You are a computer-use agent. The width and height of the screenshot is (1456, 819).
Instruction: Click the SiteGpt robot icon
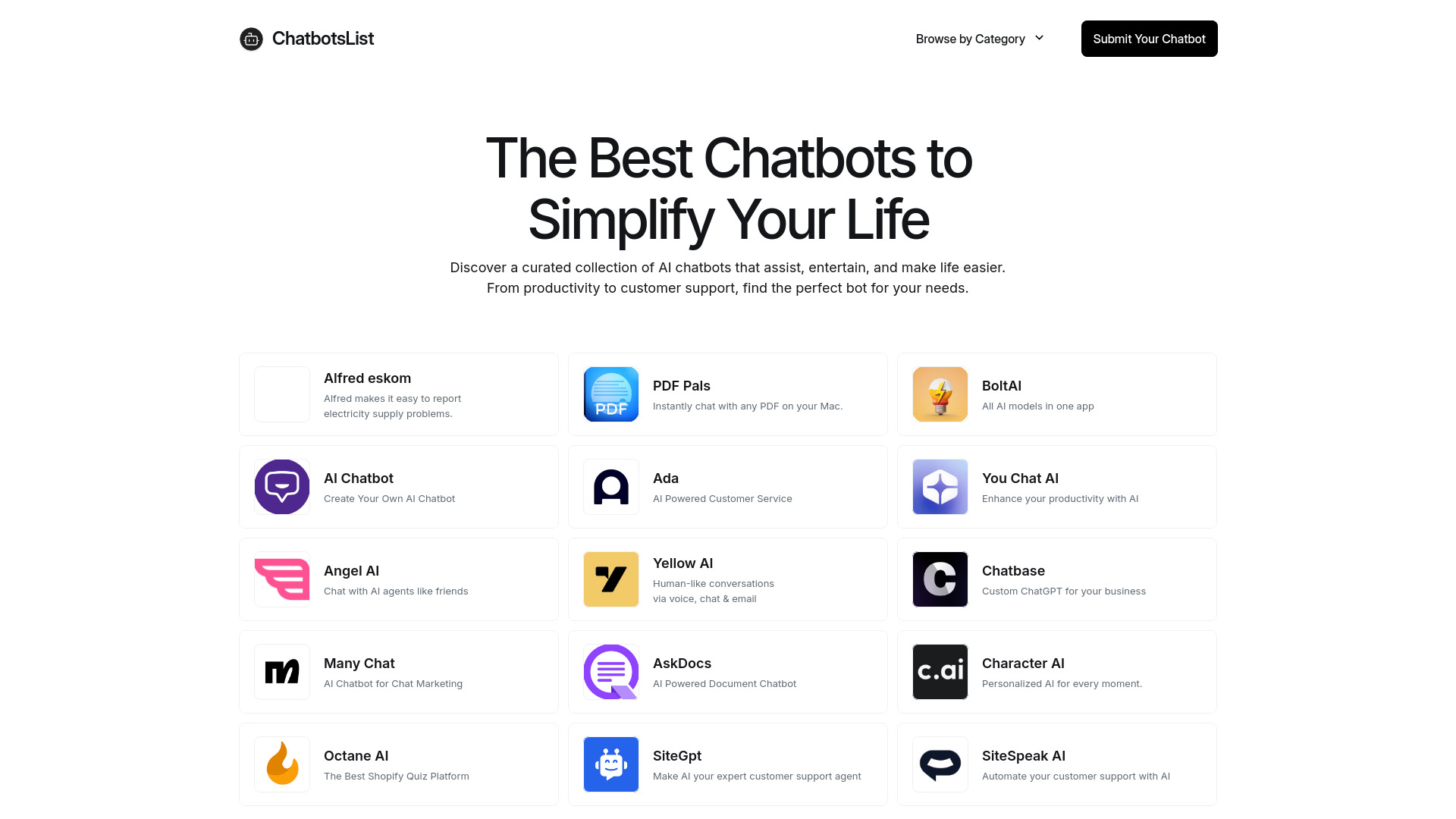[x=610, y=764]
